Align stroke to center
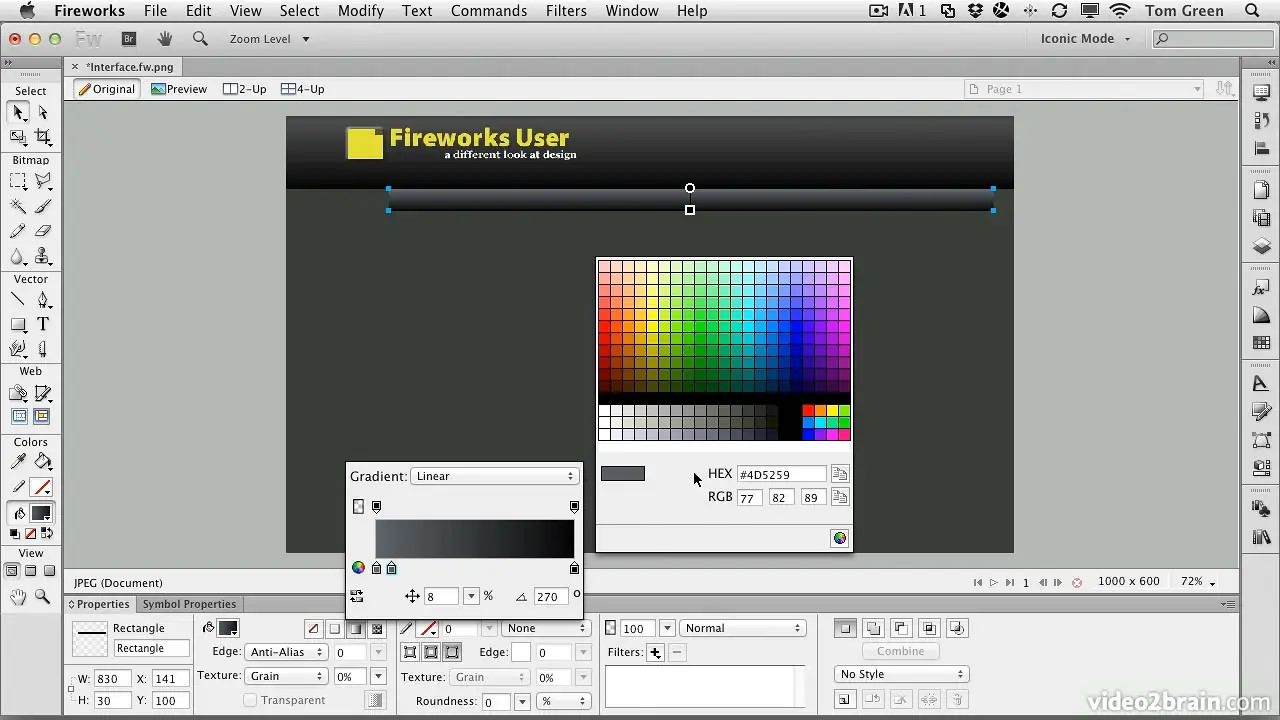Screen dimensions: 1280x720 pos(431,652)
